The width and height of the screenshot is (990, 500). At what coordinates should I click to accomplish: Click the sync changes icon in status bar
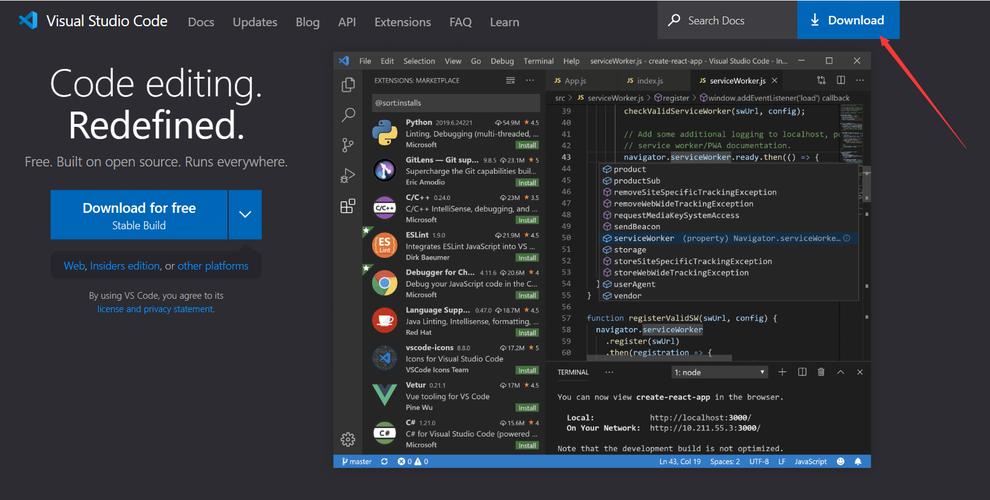click(384, 461)
